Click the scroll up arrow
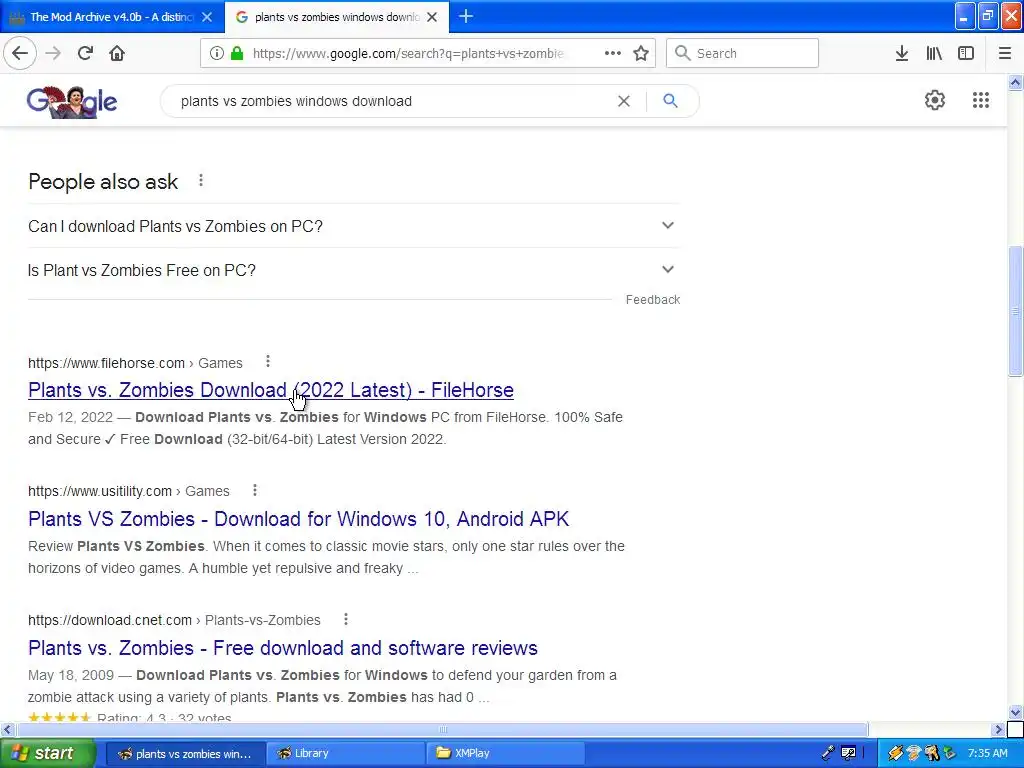 pos(1015,82)
